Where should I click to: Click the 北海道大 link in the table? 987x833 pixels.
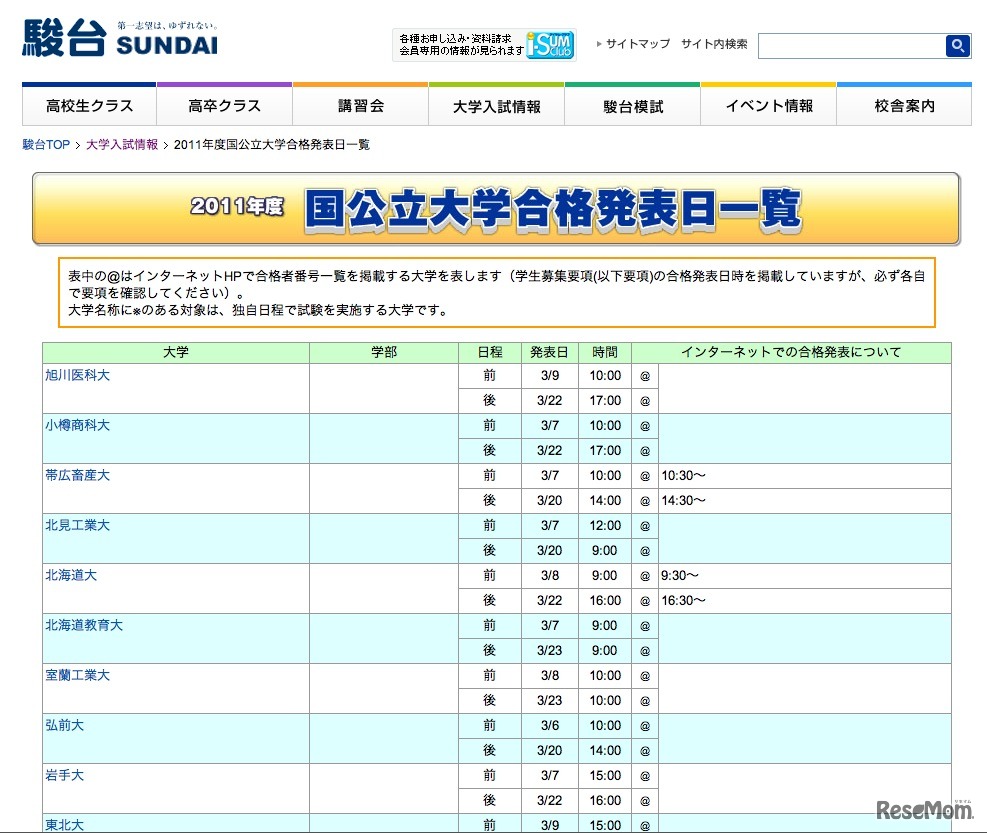tap(70, 575)
